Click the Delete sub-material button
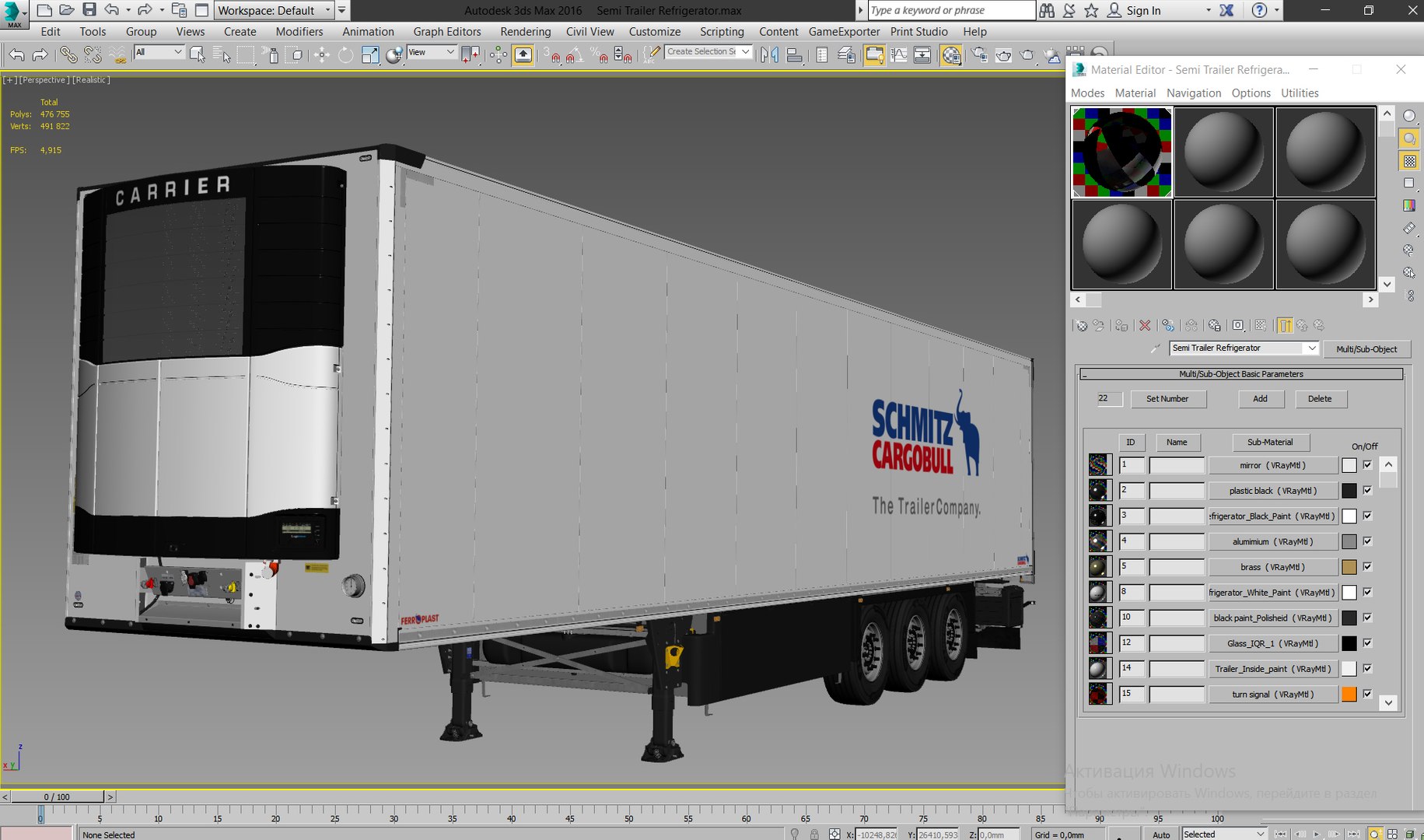Viewport: 1424px width, 840px height. pyautogui.click(x=1320, y=399)
